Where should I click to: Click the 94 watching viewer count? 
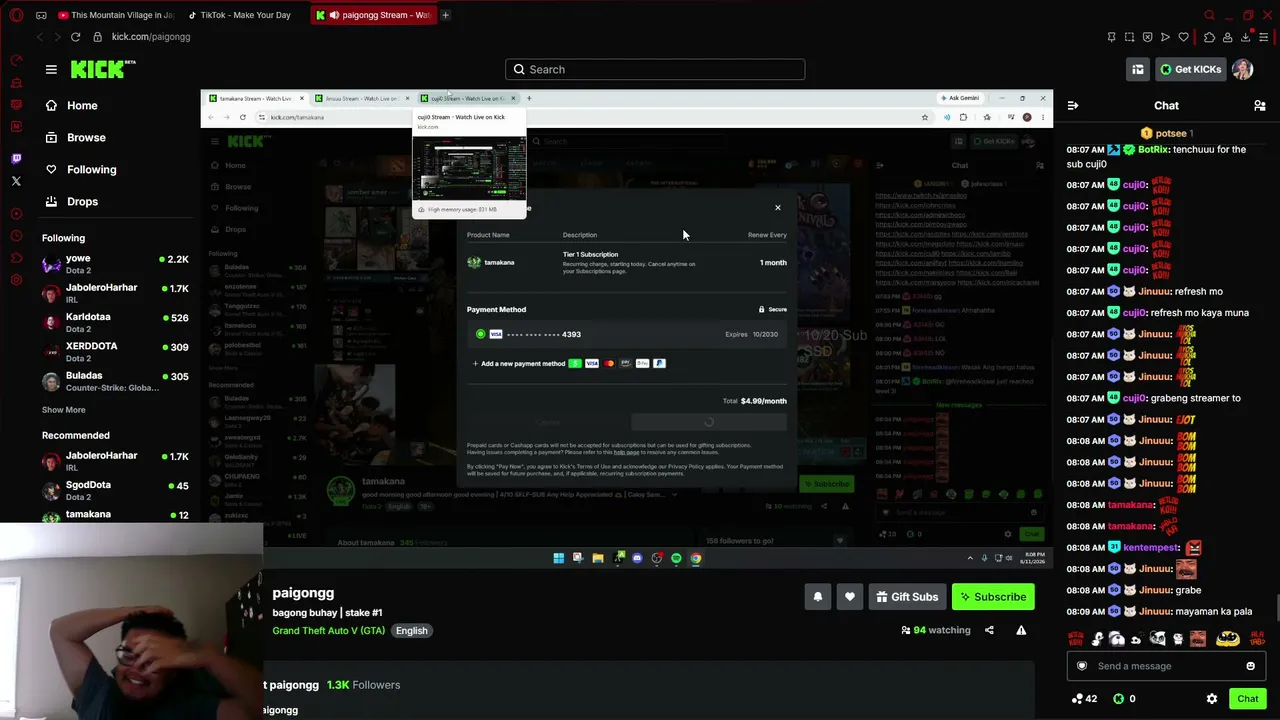point(936,631)
